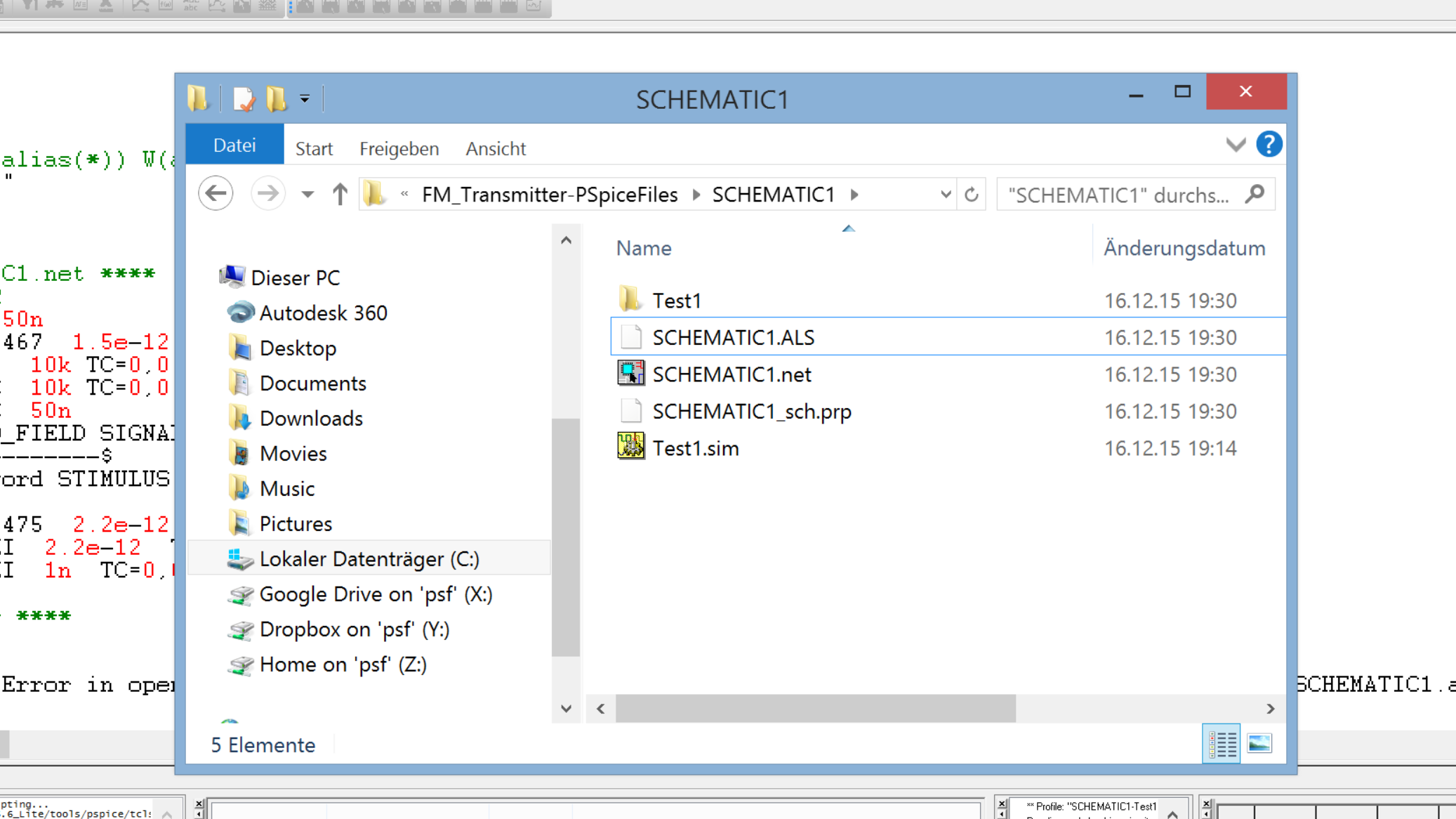Click the Properties icon in quick access toolbar
Viewport: 1456px width, 819px height.
[244, 99]
